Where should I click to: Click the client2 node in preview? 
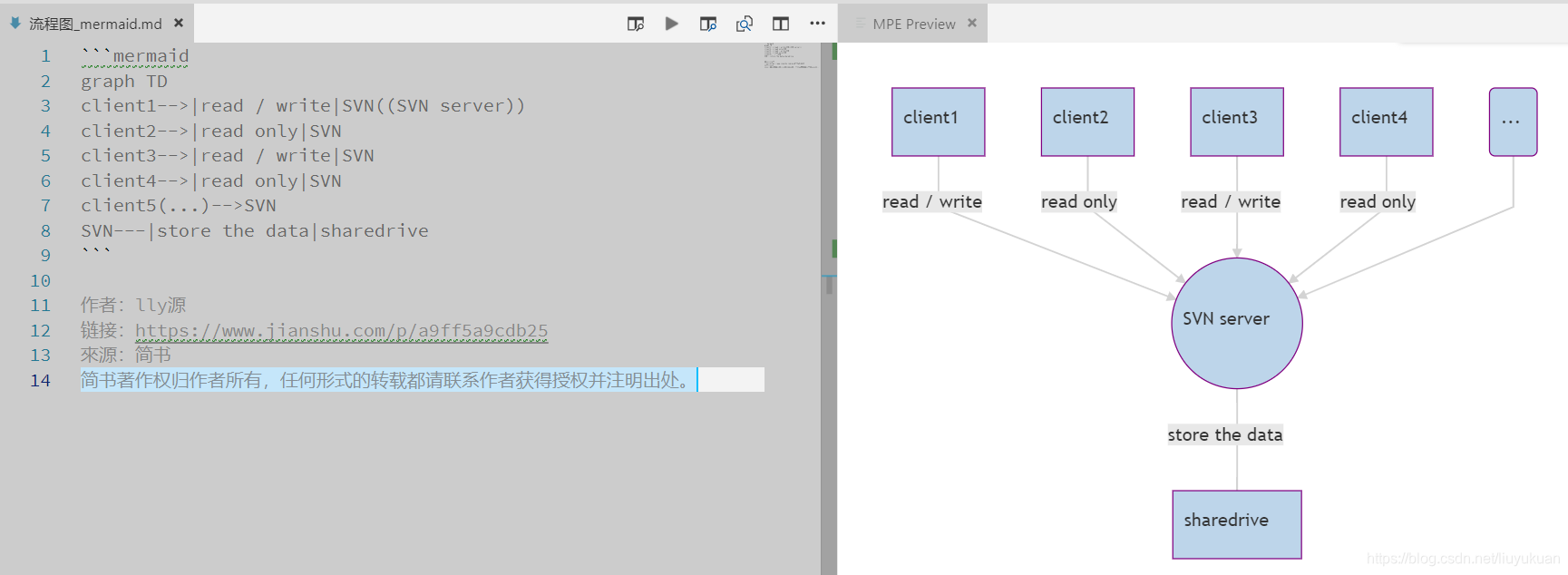coord(1087,122)
